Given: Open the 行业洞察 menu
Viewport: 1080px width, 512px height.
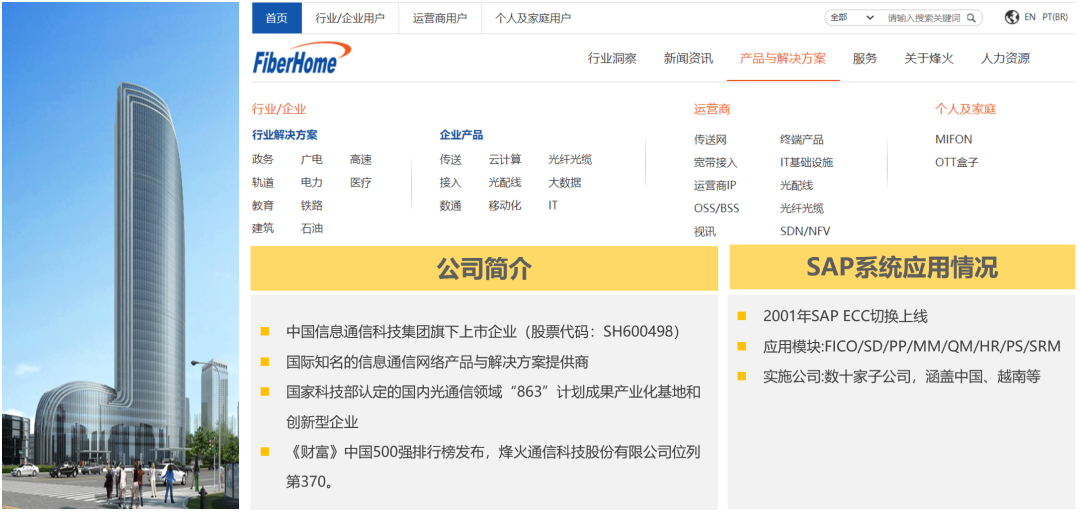Looking at the screenshot, I should (612, 59).
